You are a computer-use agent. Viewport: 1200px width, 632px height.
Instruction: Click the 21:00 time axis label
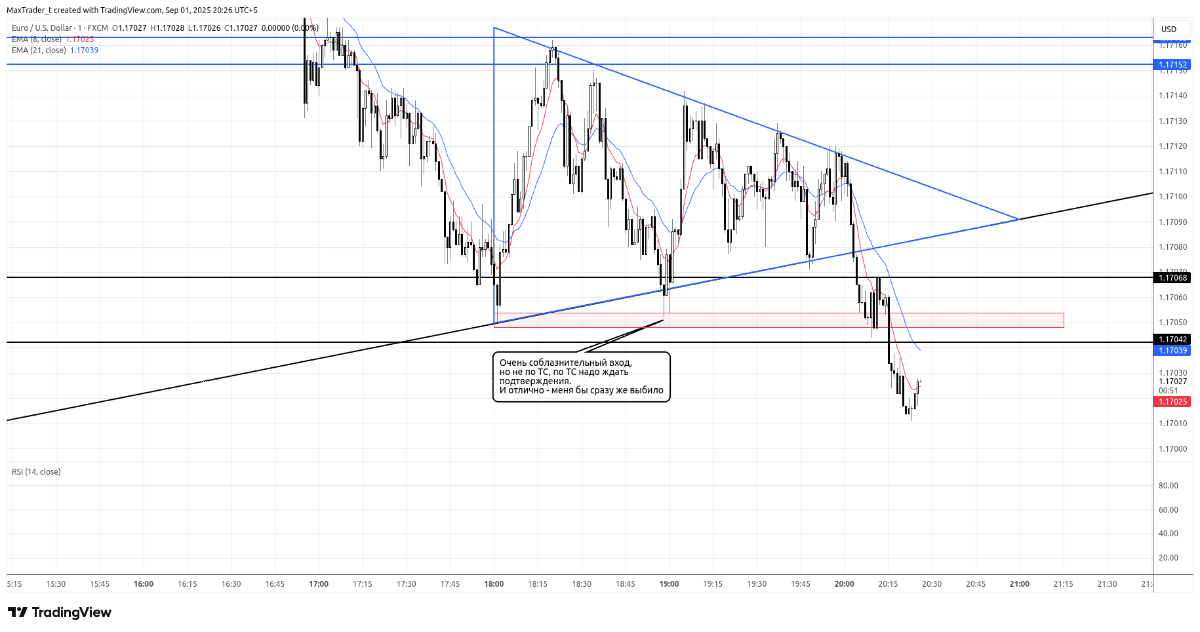(1019, 583)
